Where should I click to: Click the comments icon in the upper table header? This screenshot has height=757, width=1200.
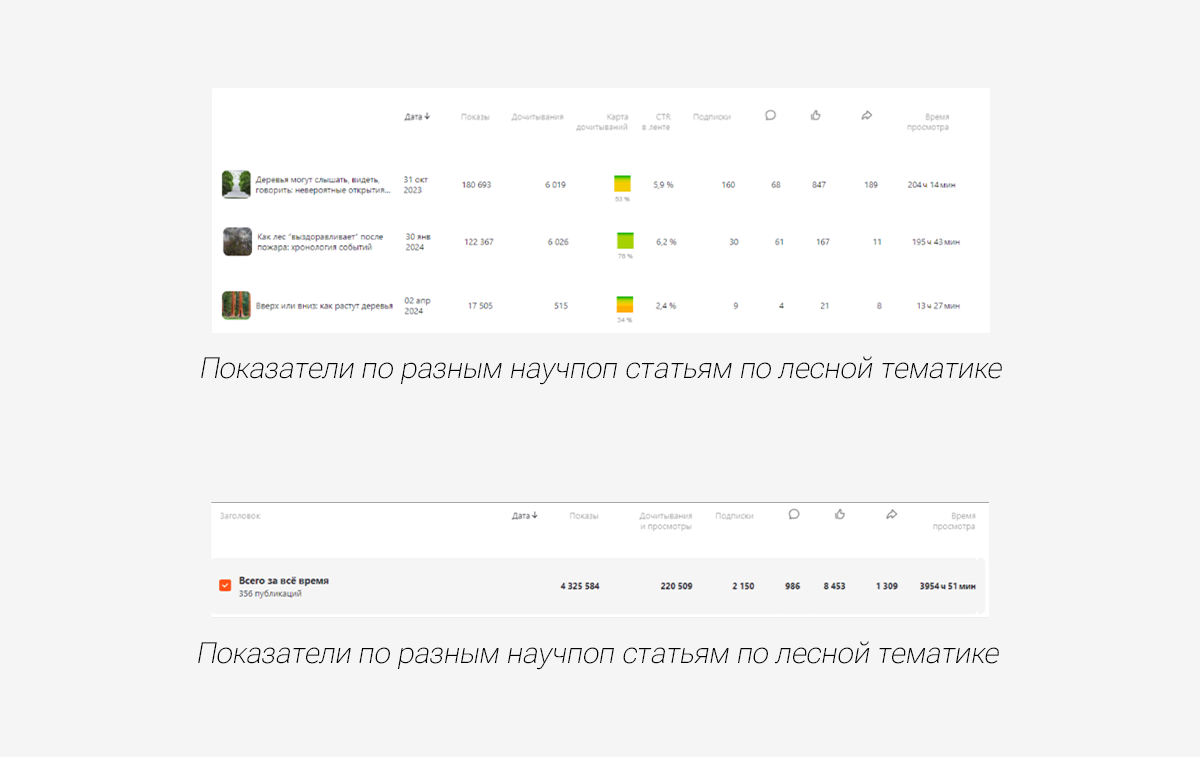770,115
